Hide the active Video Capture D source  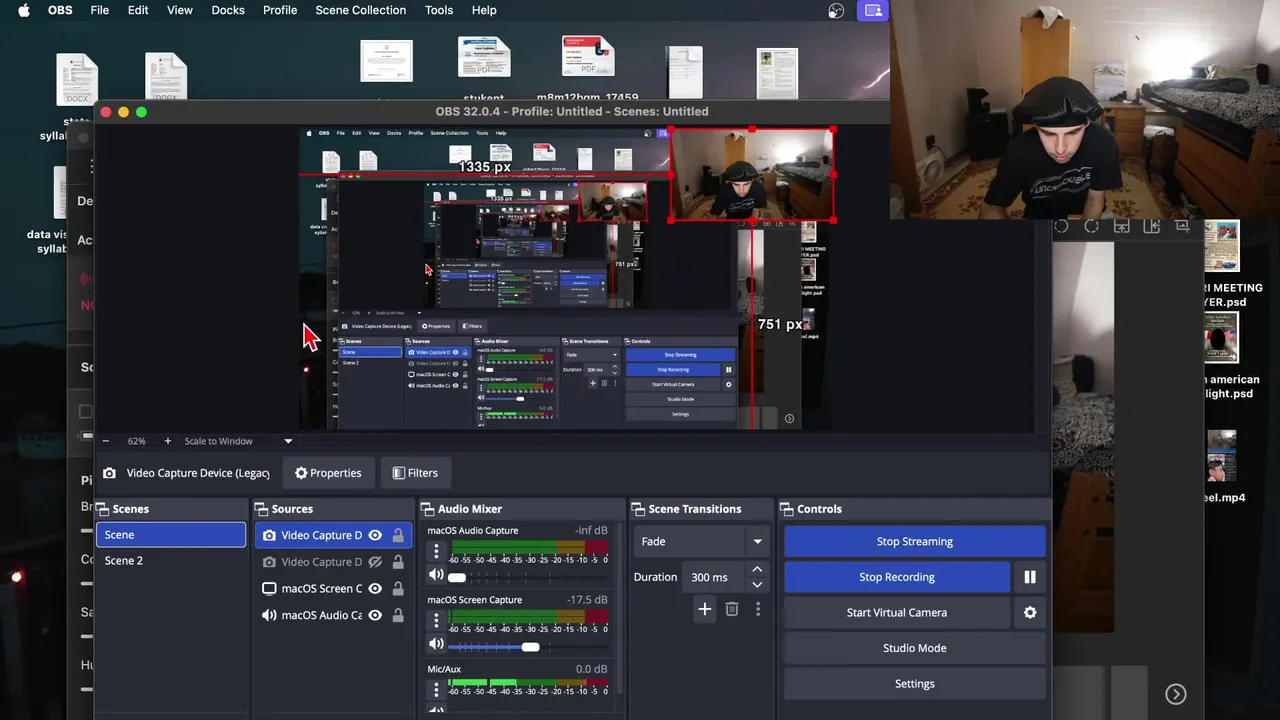click(x=375, y=535)
